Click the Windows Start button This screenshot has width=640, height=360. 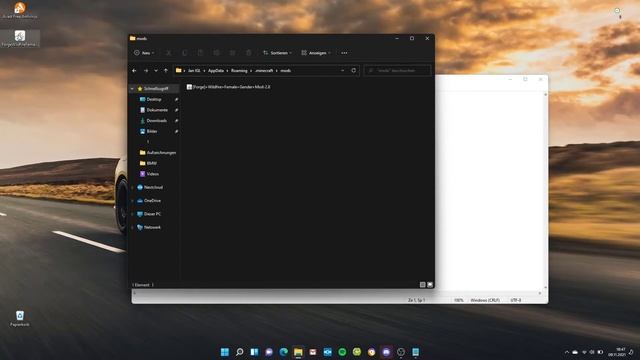225,352
